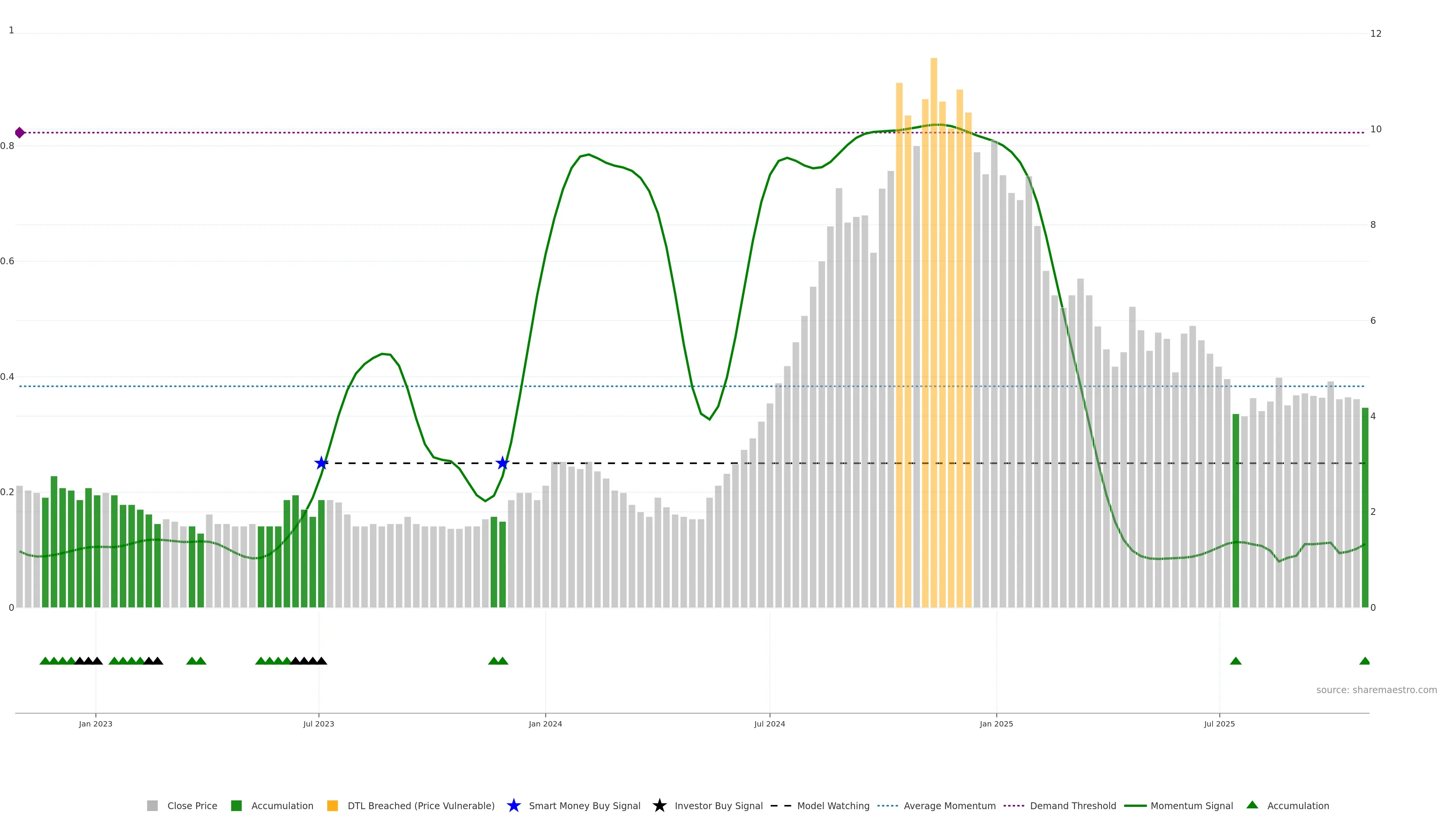Toggle the Close Price legend entry
1456x819 pixels.
pos(191,805)
